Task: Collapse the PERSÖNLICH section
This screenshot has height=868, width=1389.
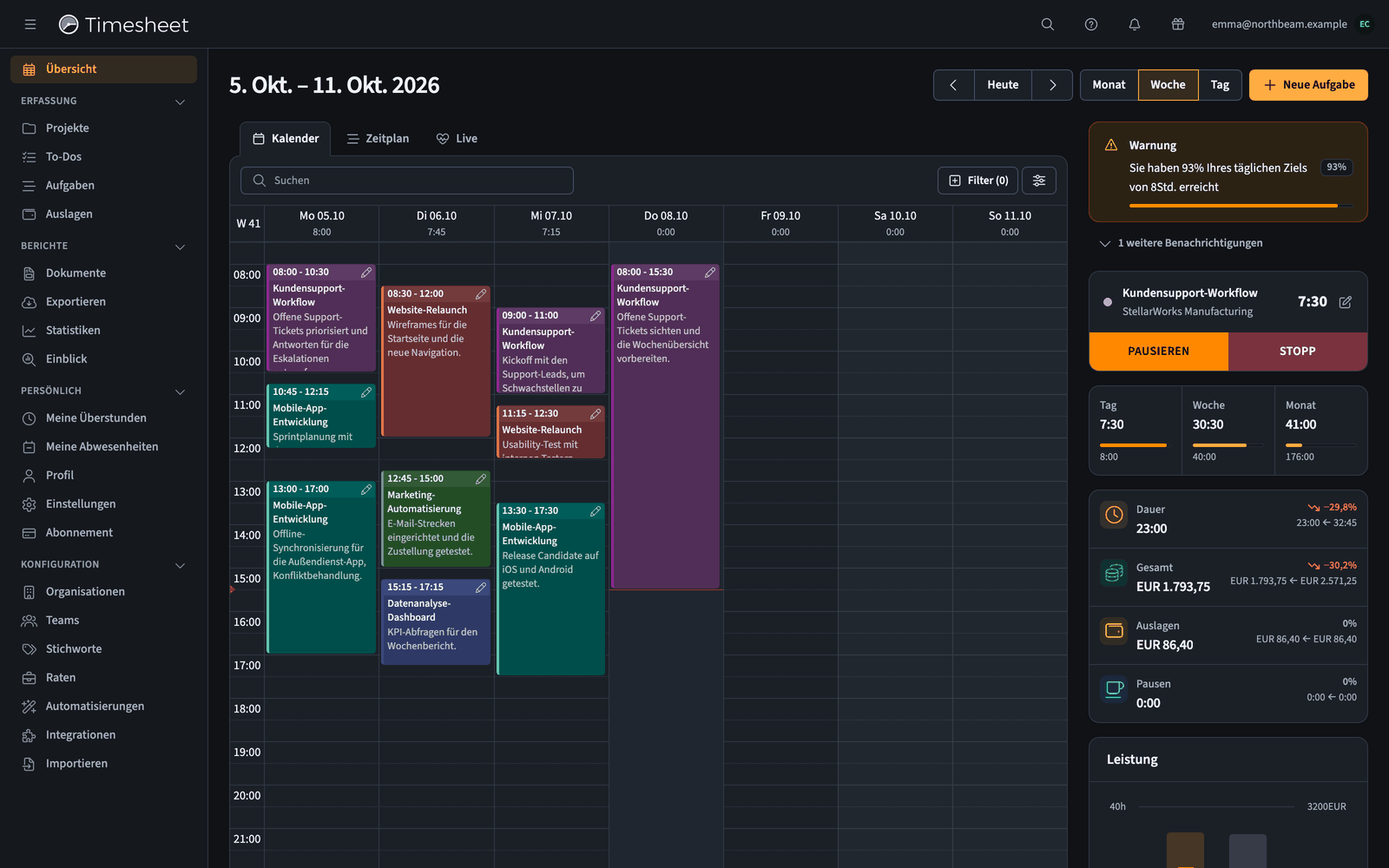Action: pos(180,391)
